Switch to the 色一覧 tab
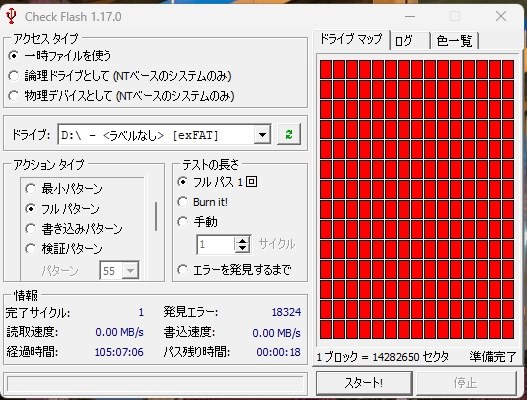Screen dimensions: 527x400 454,41
